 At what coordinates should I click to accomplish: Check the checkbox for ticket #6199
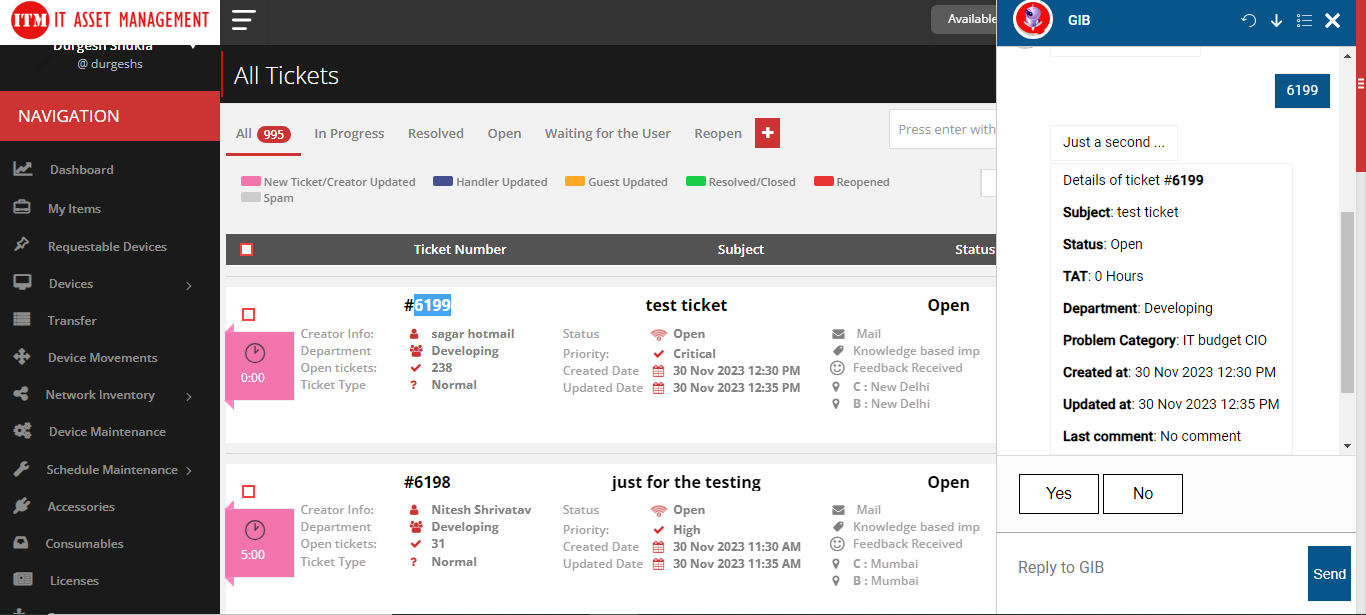(x=249, y=314)
